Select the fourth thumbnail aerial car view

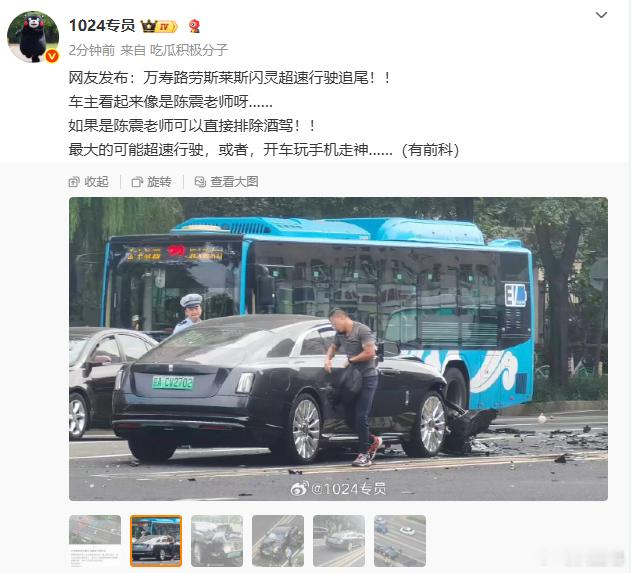pyautogui.click(x=278, y=541)
